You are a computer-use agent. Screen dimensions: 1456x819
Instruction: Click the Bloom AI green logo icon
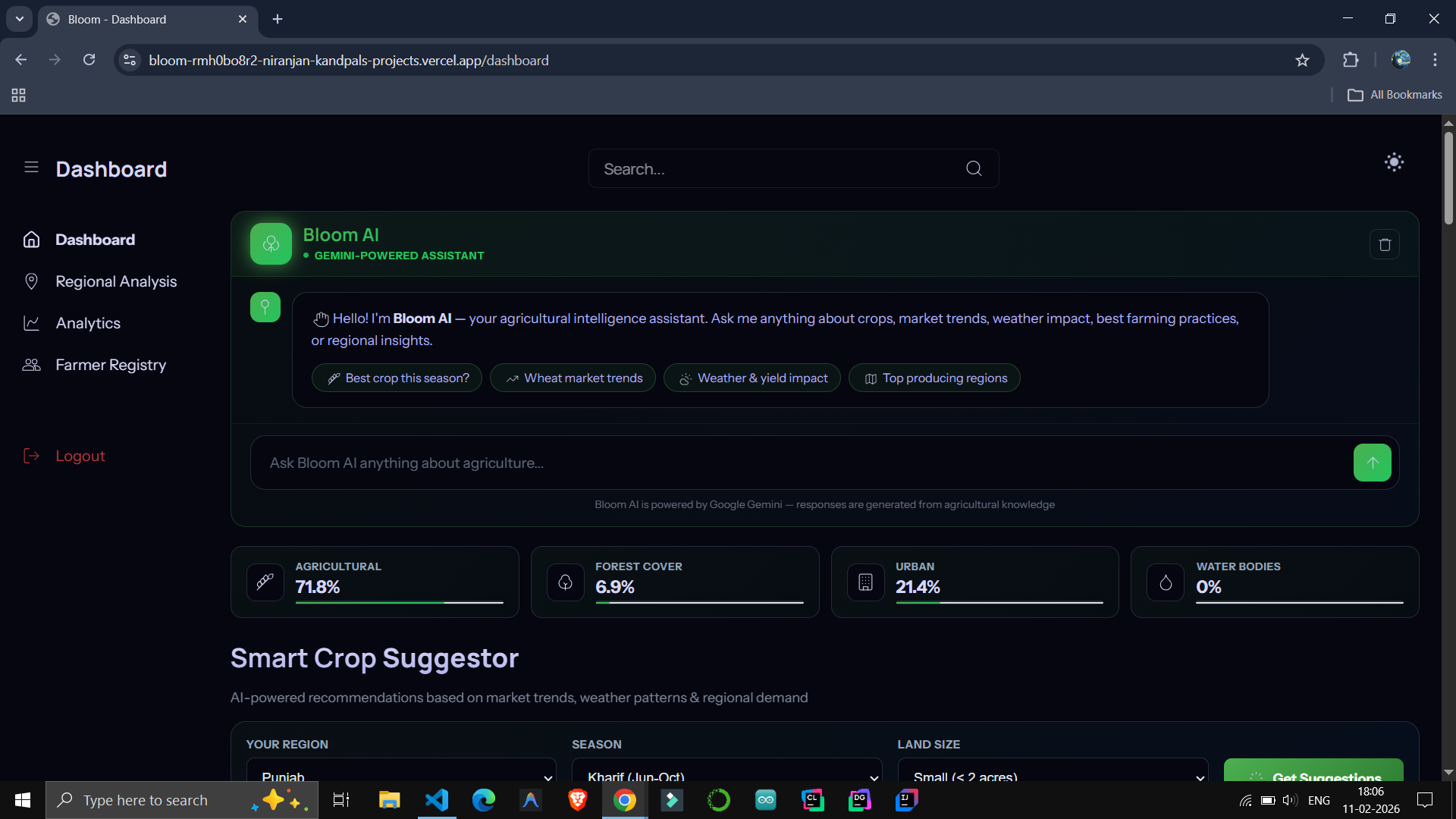271,243
